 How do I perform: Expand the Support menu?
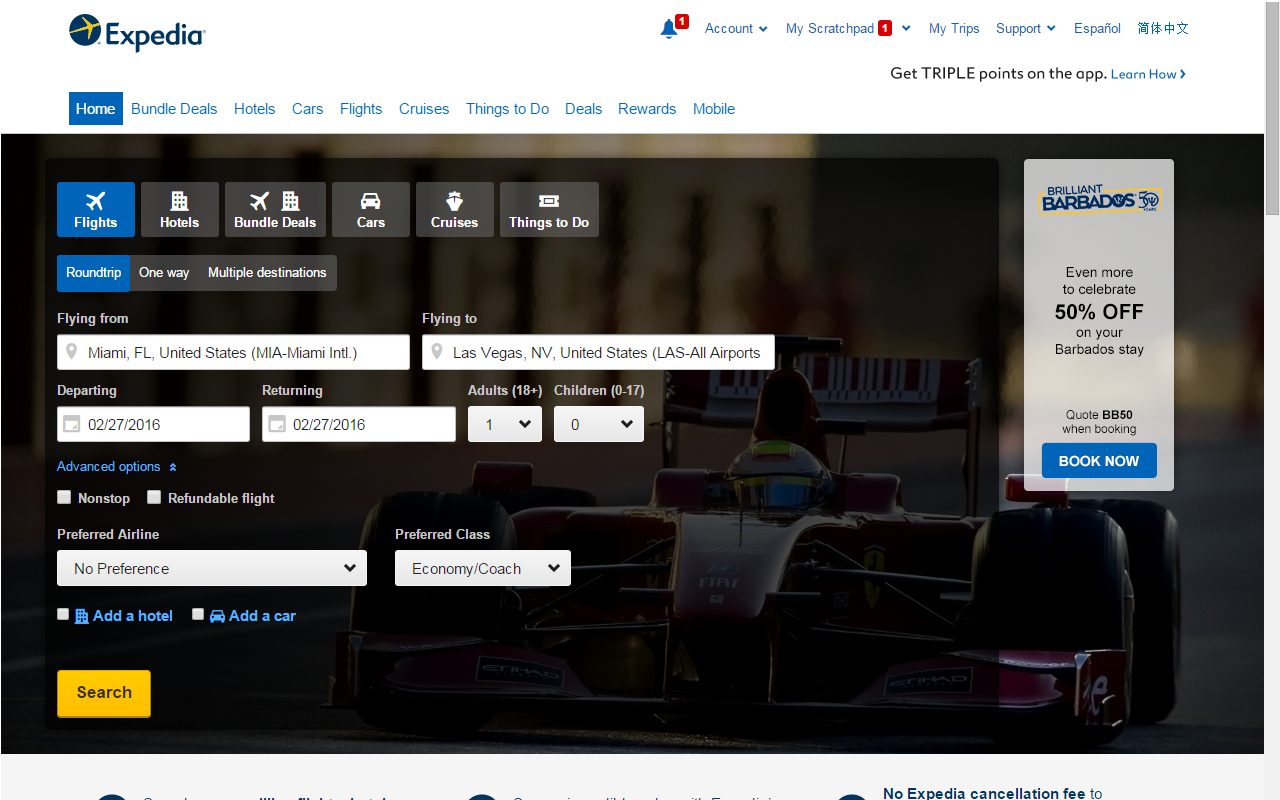pyautogui.click(x=1026, y=28)
